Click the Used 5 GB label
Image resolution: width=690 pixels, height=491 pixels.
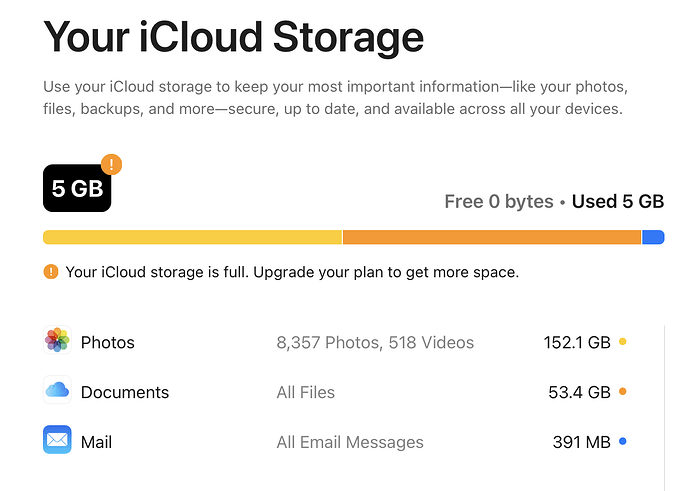pyautogui.click(x=618, y=202)
